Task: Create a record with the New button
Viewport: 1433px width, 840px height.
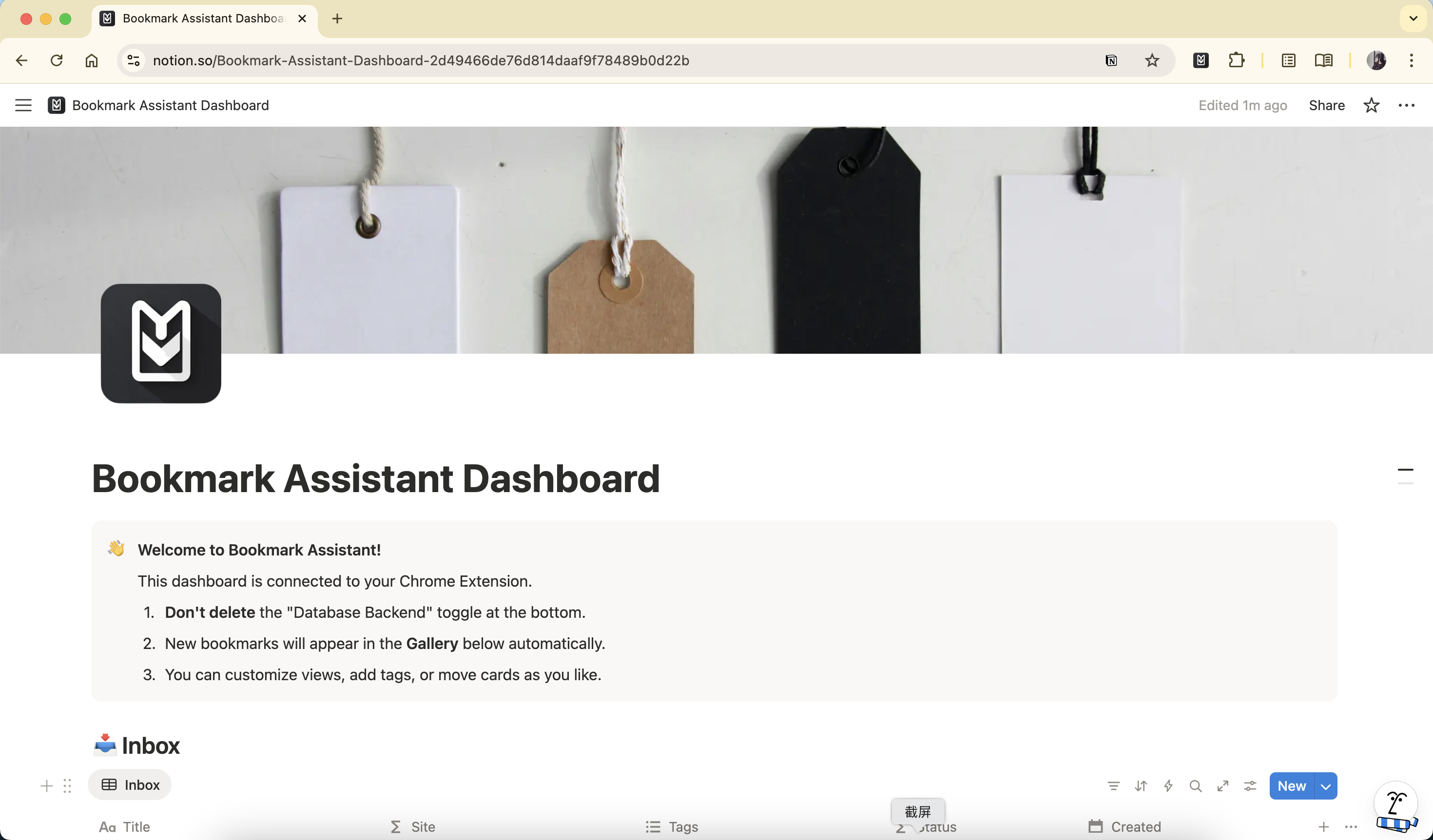Action: [1292, 785]
